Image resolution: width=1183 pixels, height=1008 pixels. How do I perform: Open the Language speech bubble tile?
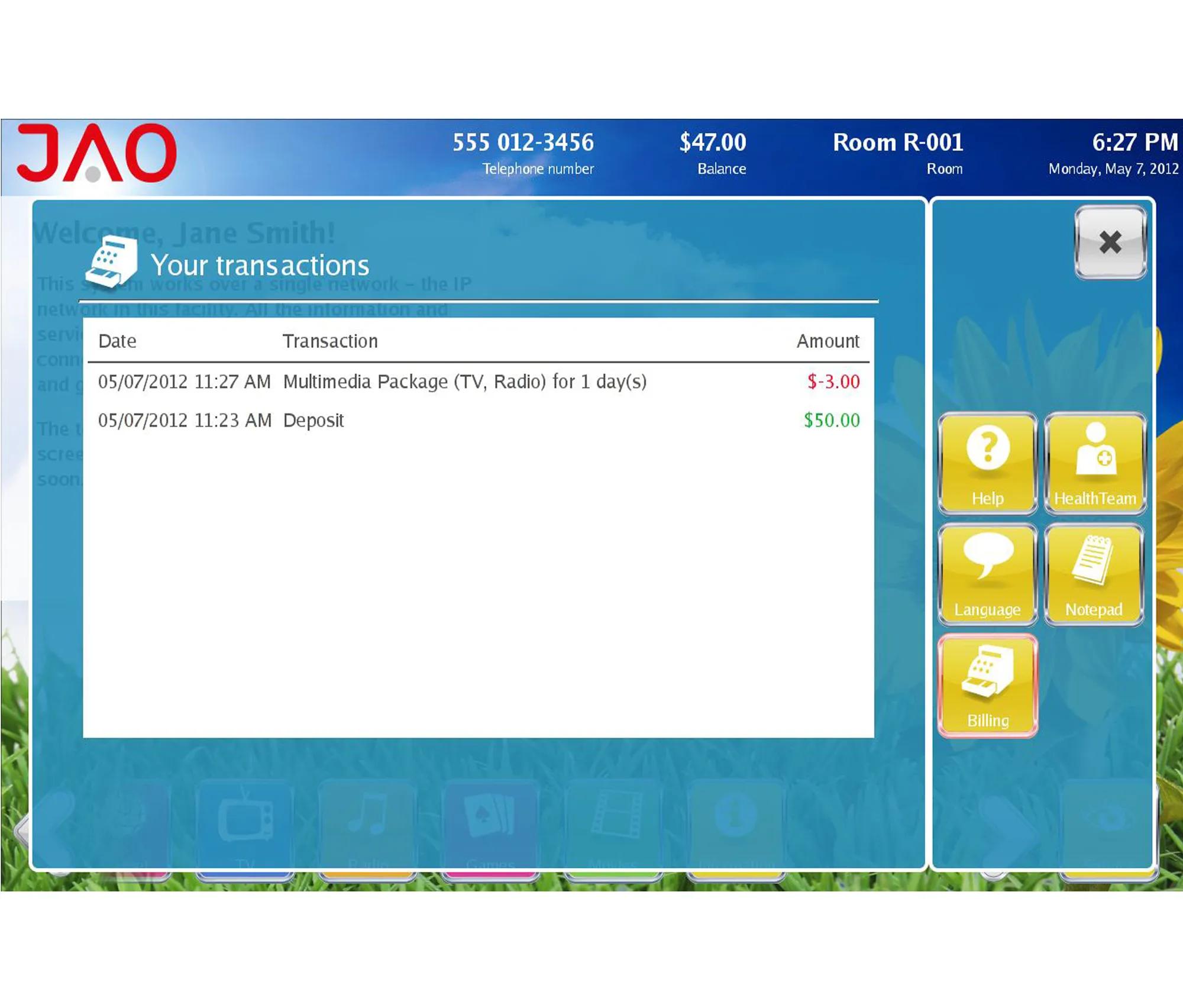click(987, 574)
